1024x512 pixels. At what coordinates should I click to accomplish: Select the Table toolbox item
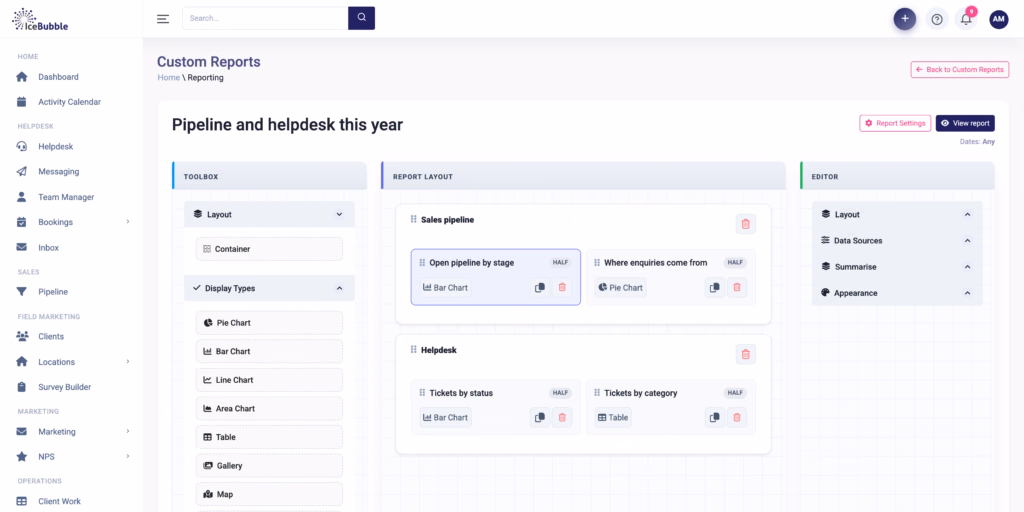269,437
